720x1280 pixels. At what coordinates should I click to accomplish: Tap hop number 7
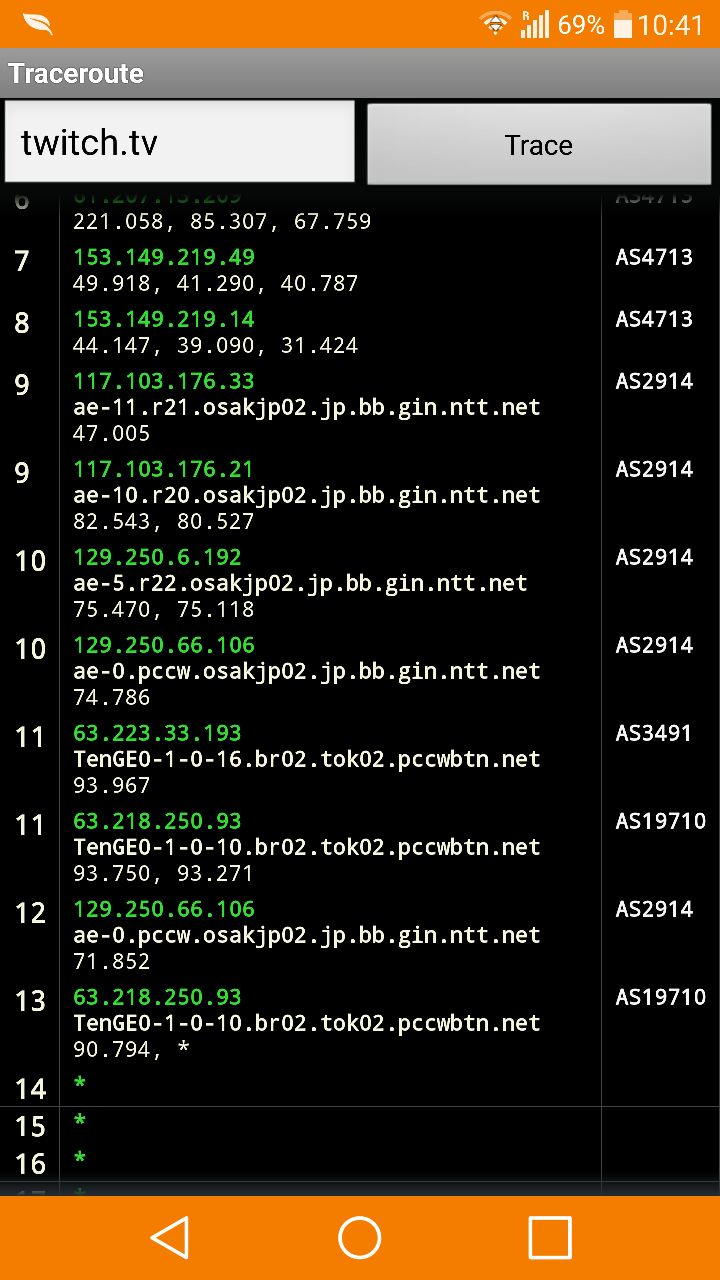coord(22,261)
